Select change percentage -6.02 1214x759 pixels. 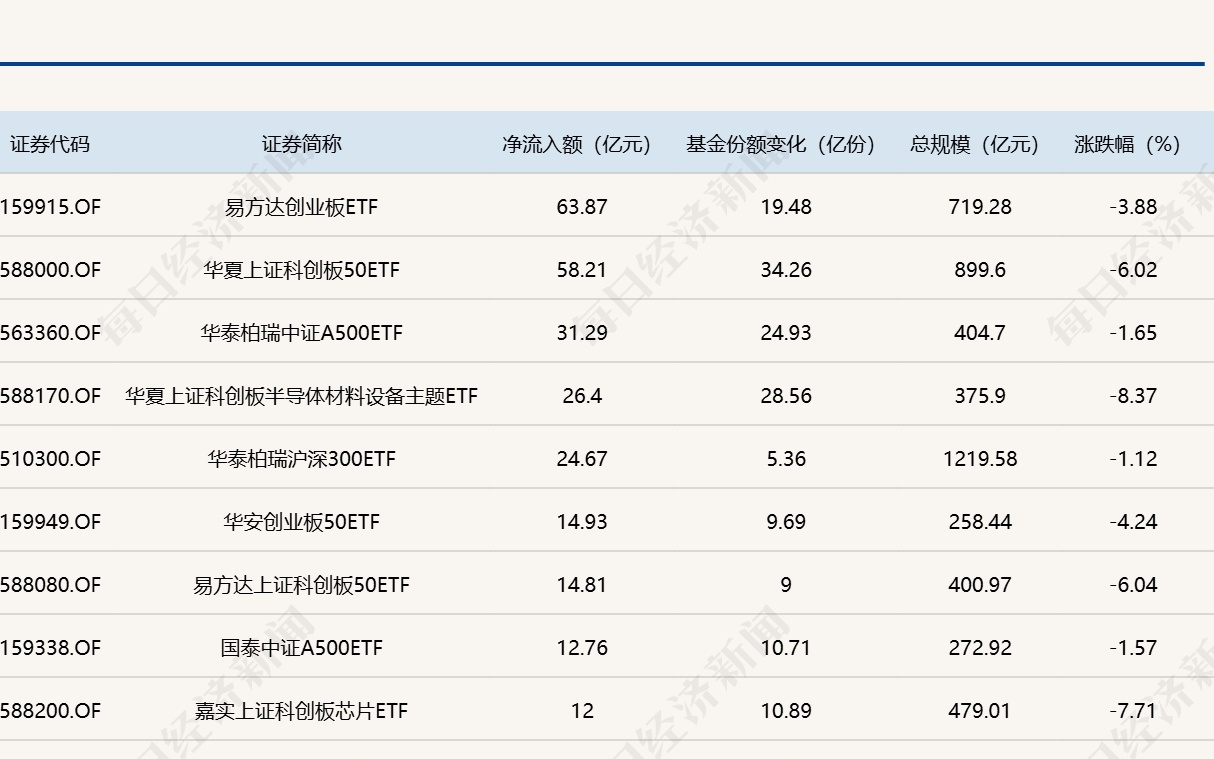pos(1133,270)
